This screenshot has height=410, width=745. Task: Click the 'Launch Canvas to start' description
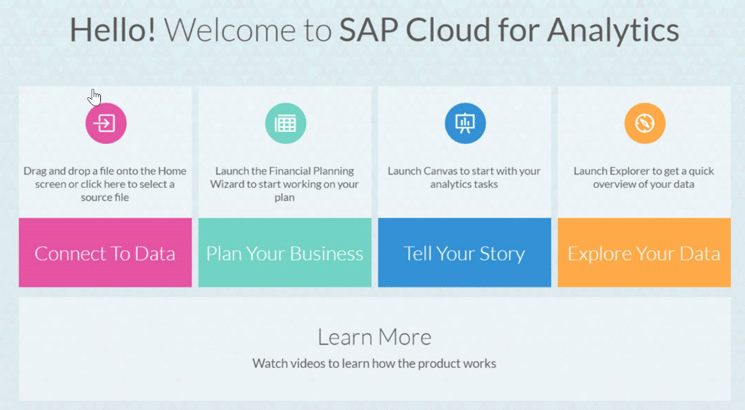click(464, 177)
